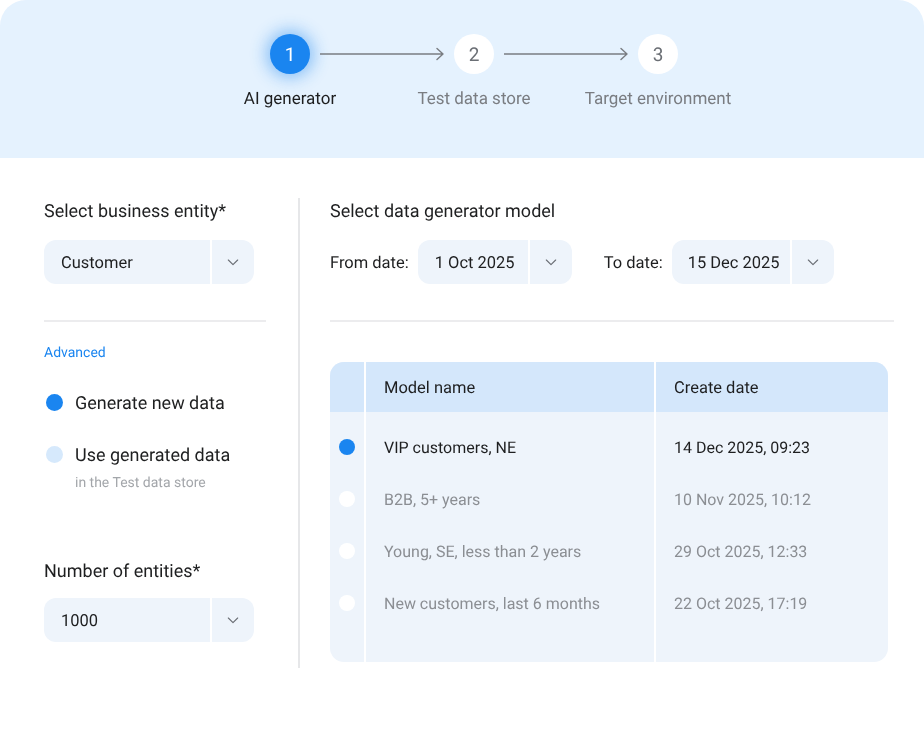Click the 1000 entities field
This screenshot has width=924, height=750.
click(x=127, y=620)
